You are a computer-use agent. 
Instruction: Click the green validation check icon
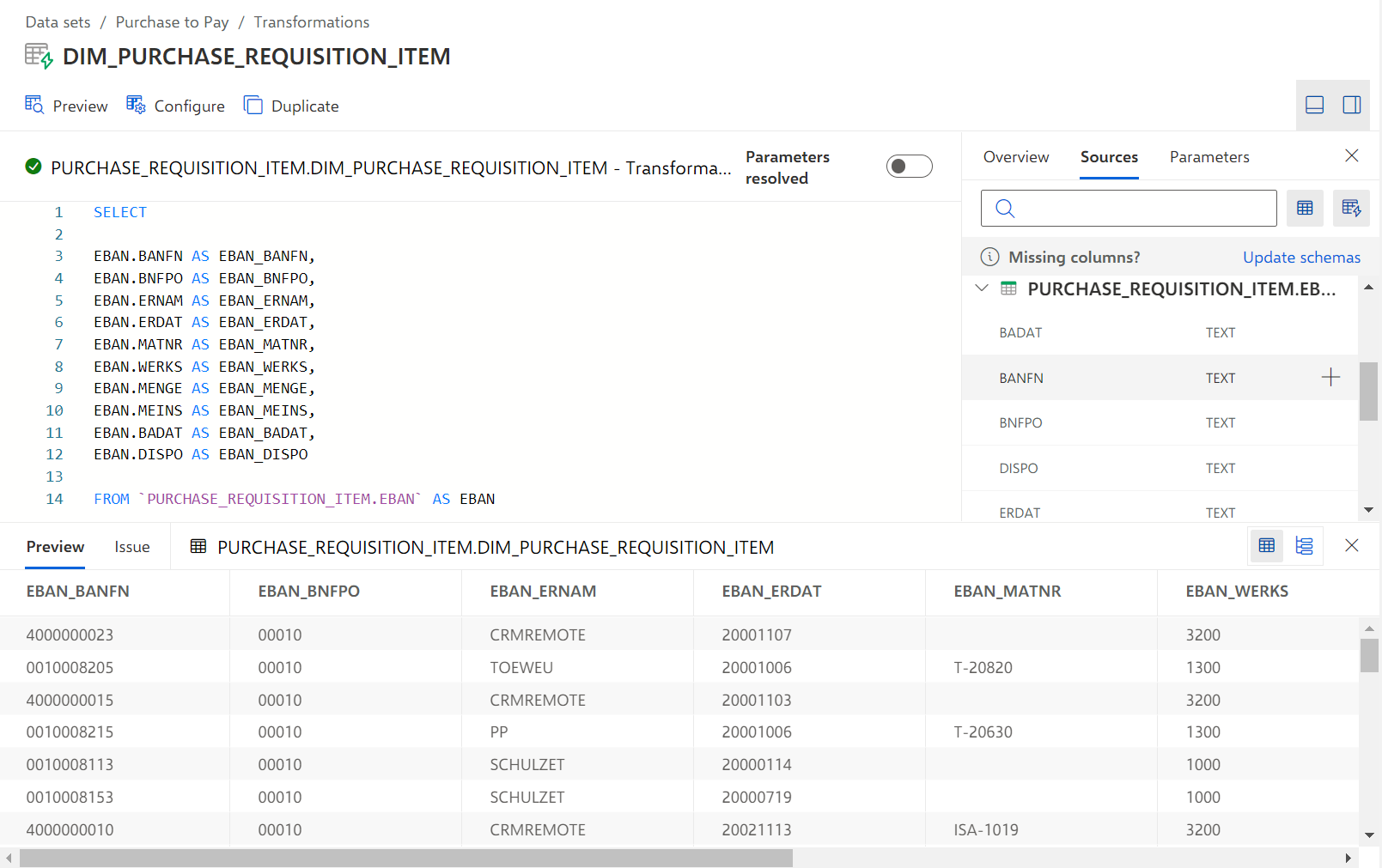(33, 167)
